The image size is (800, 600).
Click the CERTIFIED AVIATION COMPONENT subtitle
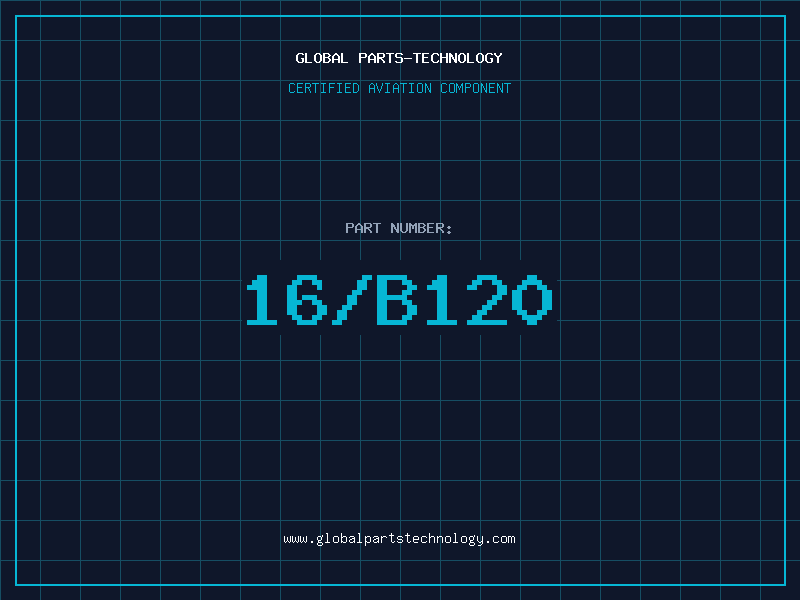[x=399, y=88]
